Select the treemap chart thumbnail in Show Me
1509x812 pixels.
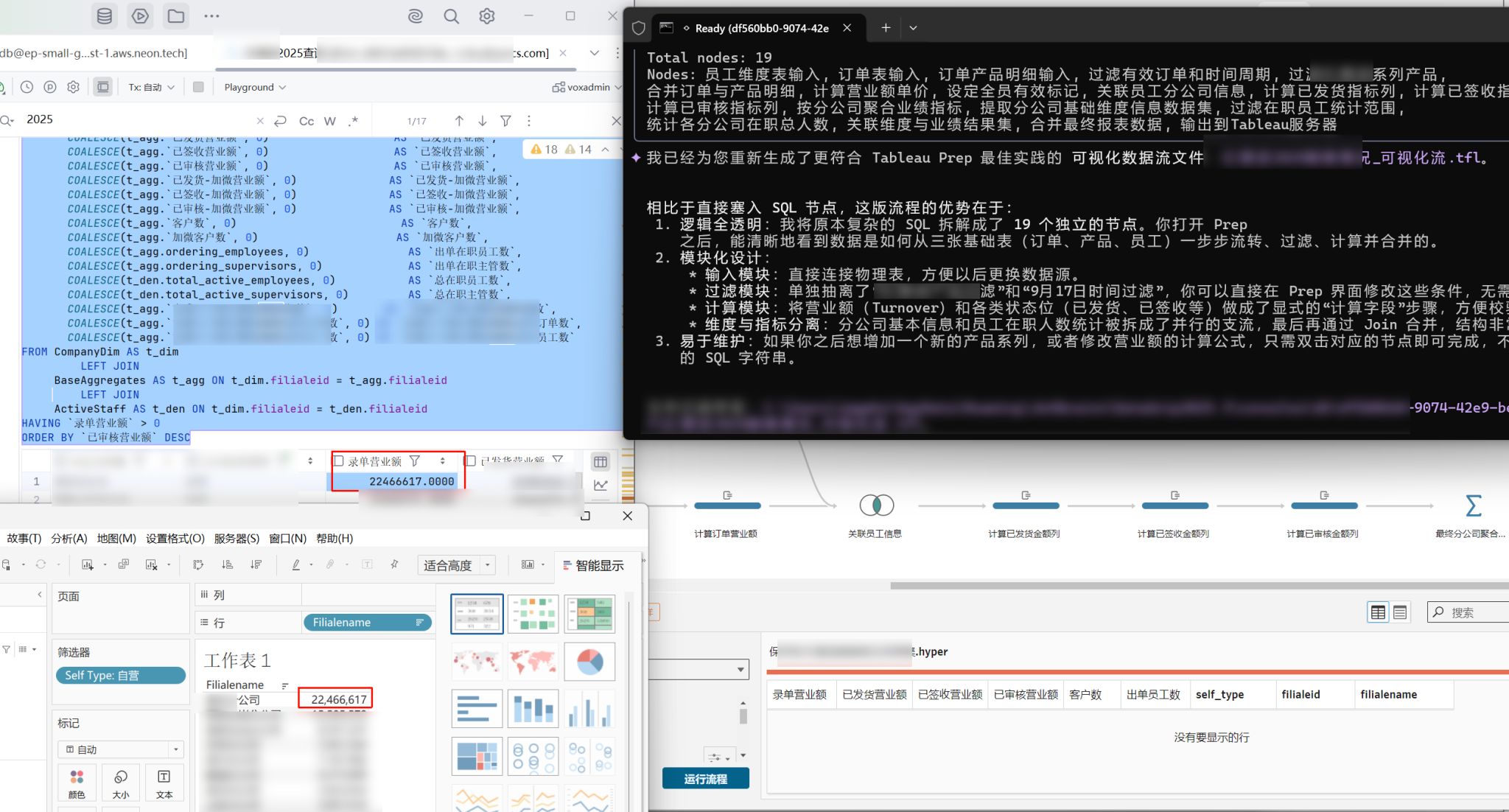(x=477, y=756)
